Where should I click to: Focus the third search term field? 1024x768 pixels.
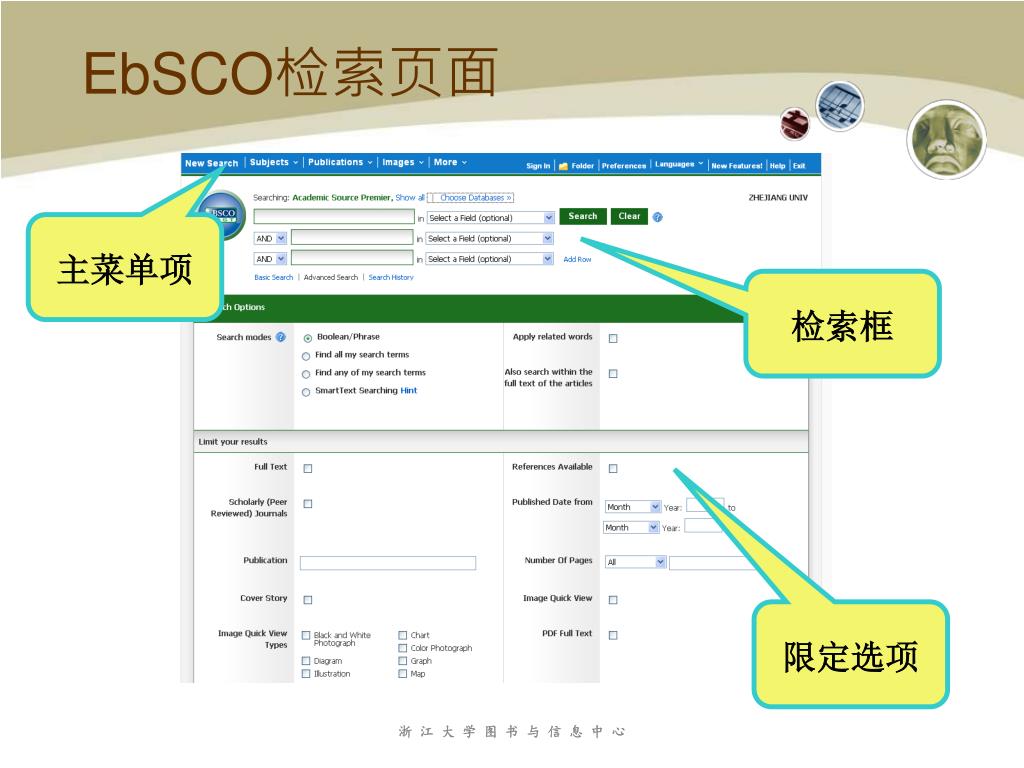[x=352, y=257]
